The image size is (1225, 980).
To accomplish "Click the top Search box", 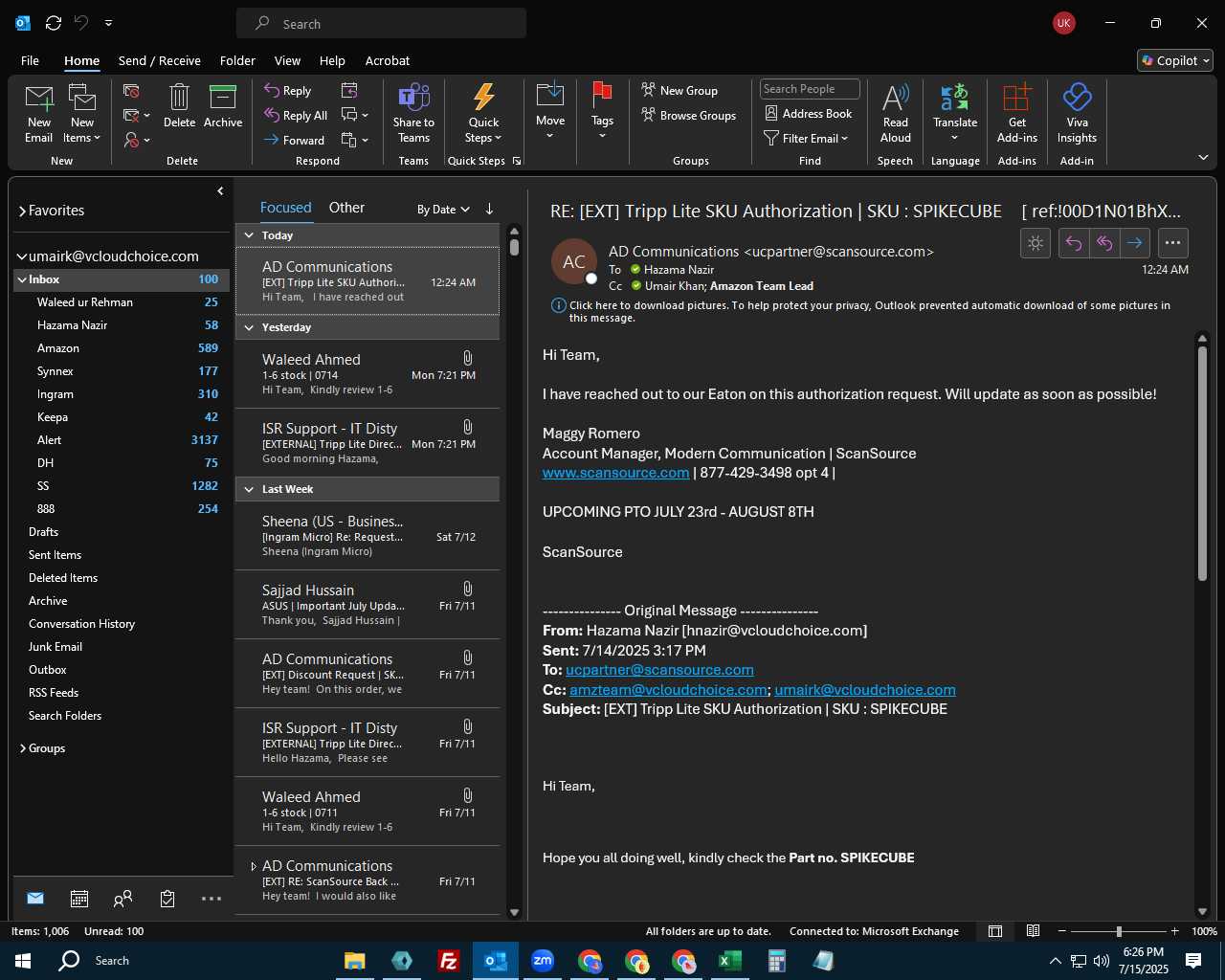I will click(381, 24).
